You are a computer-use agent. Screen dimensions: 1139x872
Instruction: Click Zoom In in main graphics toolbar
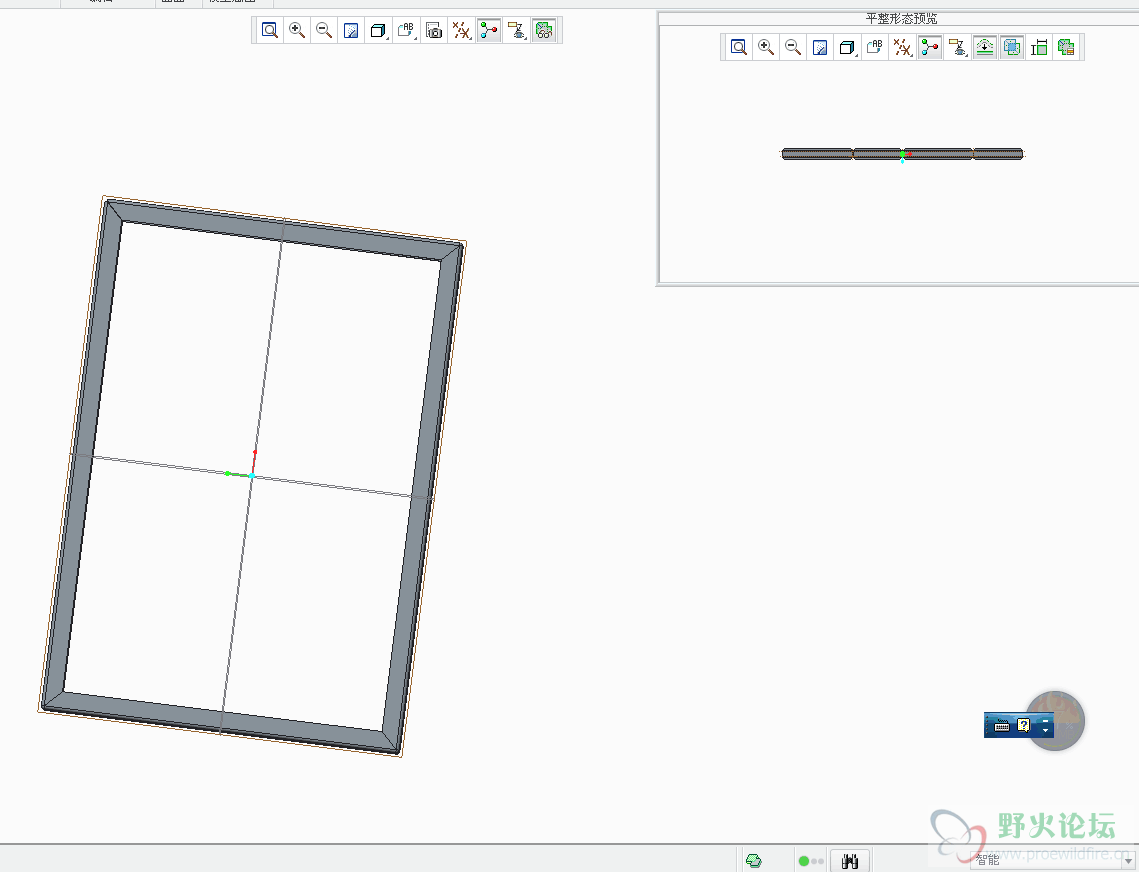(297, 31)
